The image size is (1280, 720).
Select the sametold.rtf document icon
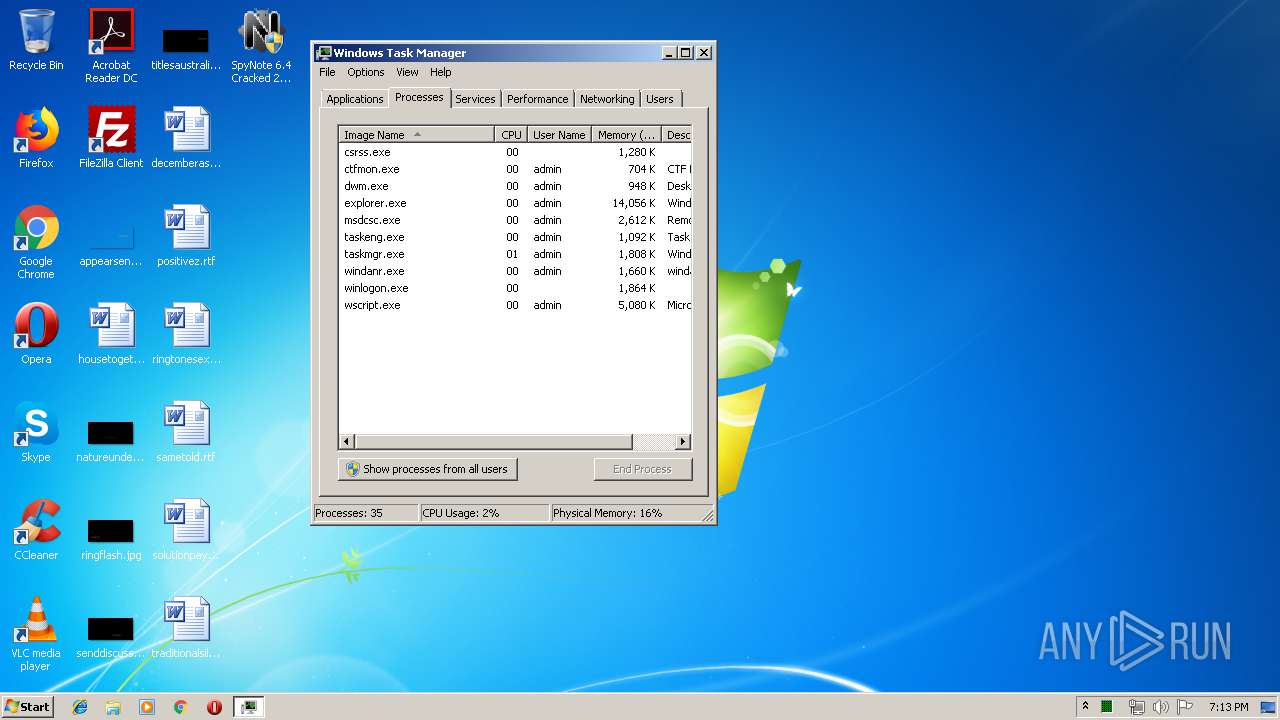coord(186,432)
